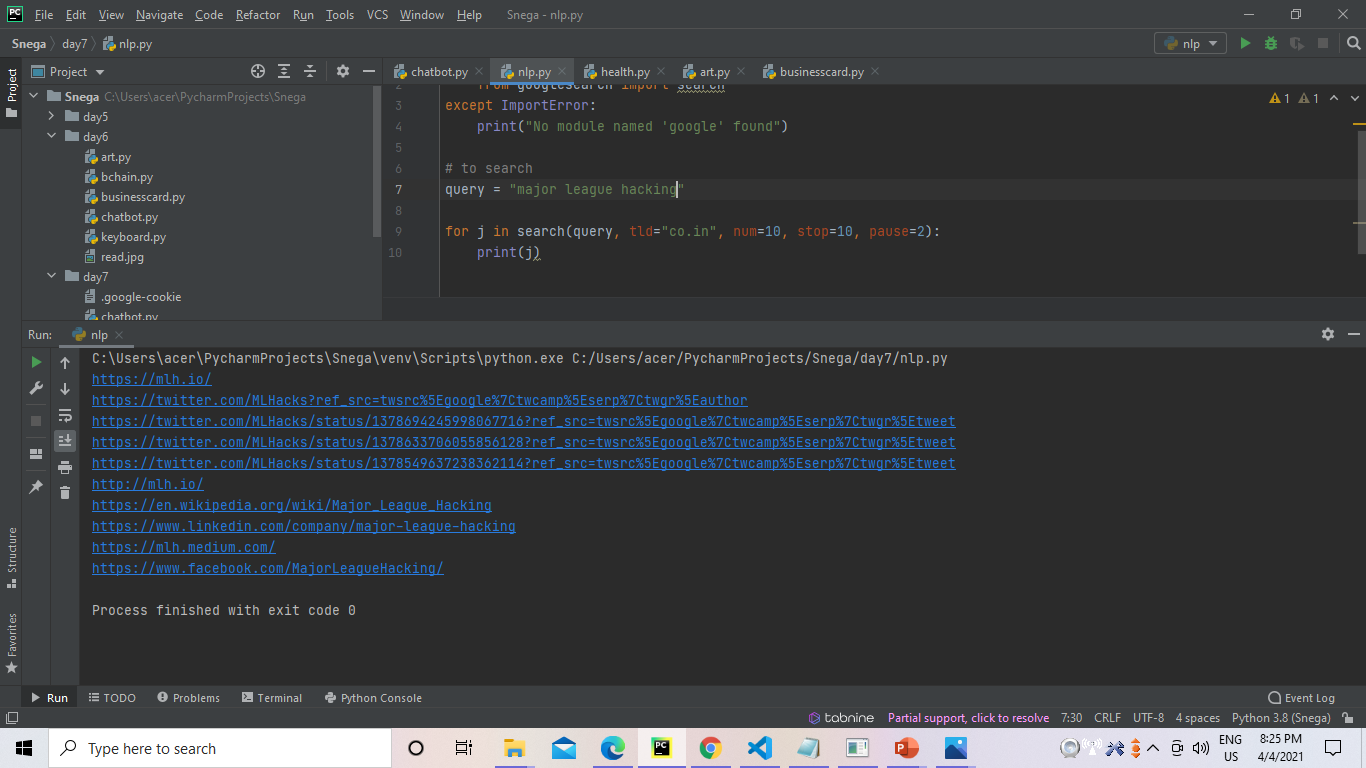
Task: Open run configuration wrench icon in Run panel
Action: pos(36,388)
